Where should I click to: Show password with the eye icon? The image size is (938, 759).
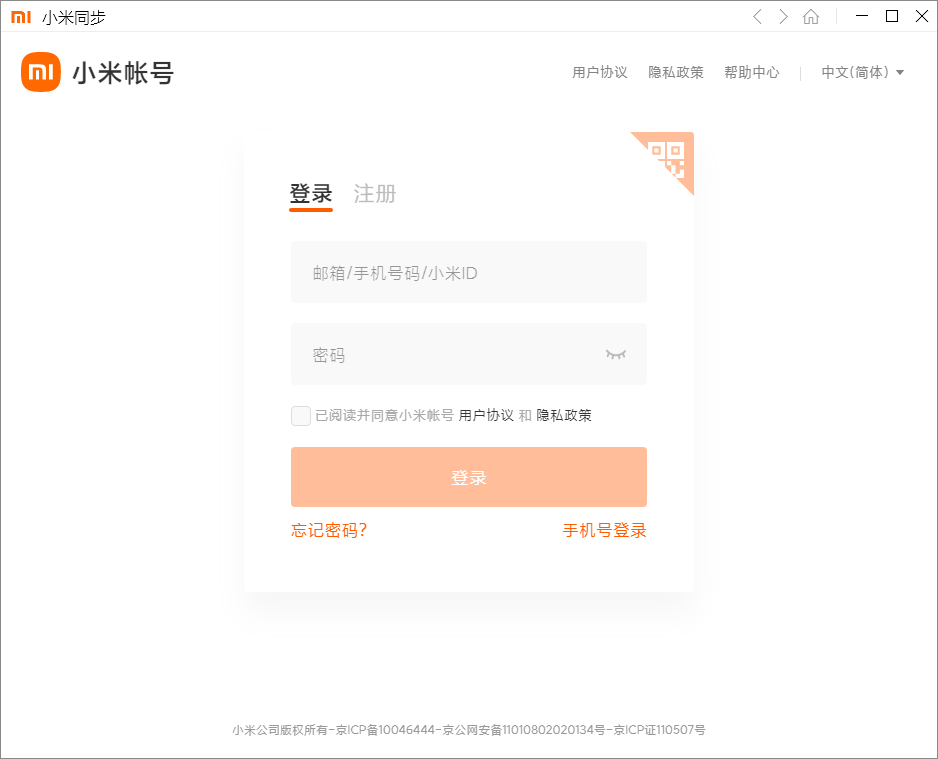click(616, 354)
